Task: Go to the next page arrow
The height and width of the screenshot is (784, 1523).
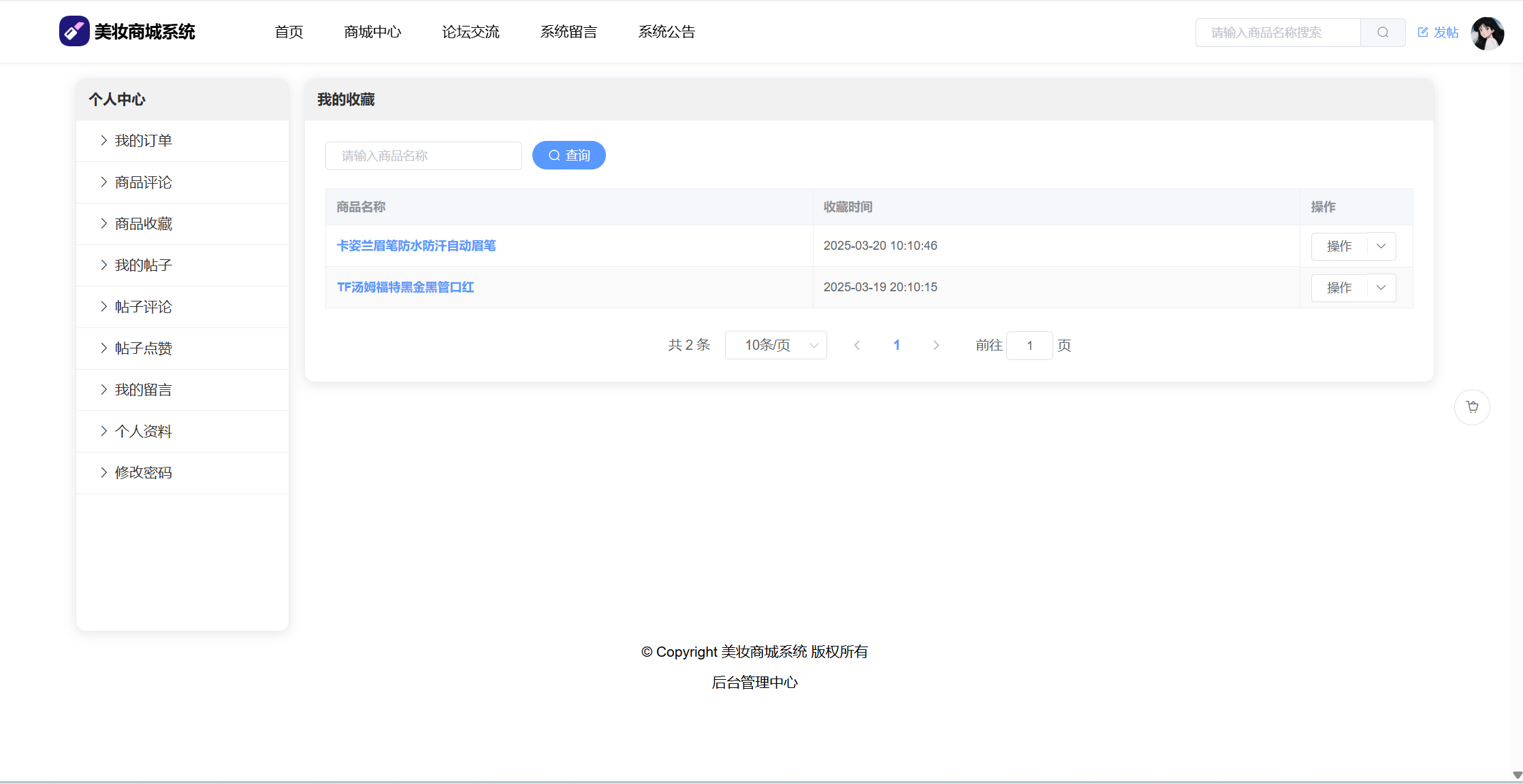Action: point(936,346)
